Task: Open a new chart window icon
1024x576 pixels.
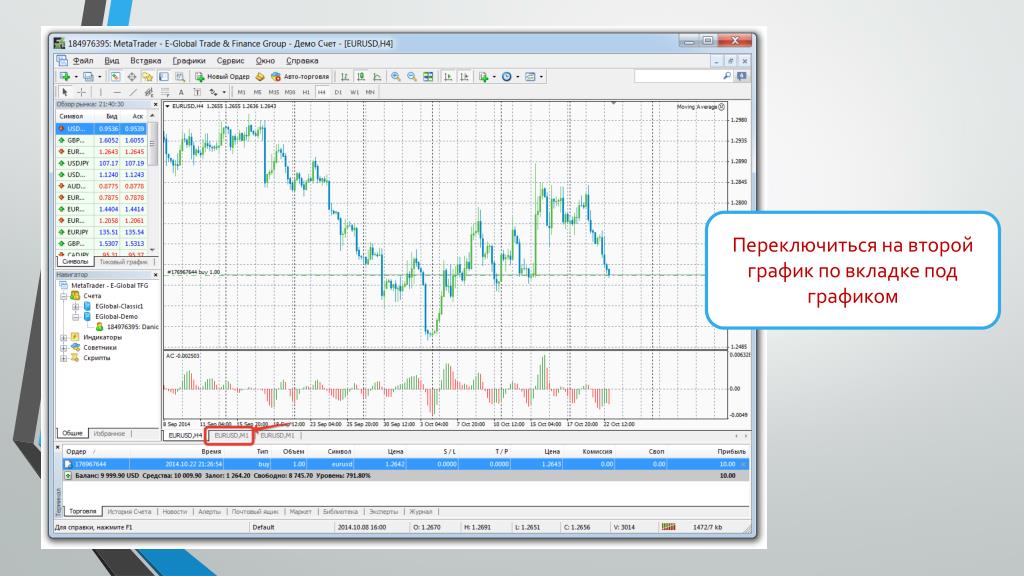Action: (65, 76)
